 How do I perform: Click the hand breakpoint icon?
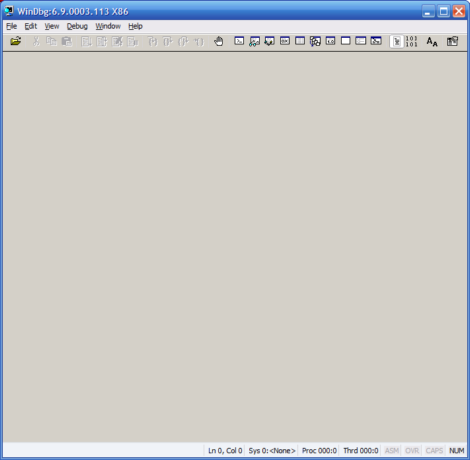tap(219, 41)
